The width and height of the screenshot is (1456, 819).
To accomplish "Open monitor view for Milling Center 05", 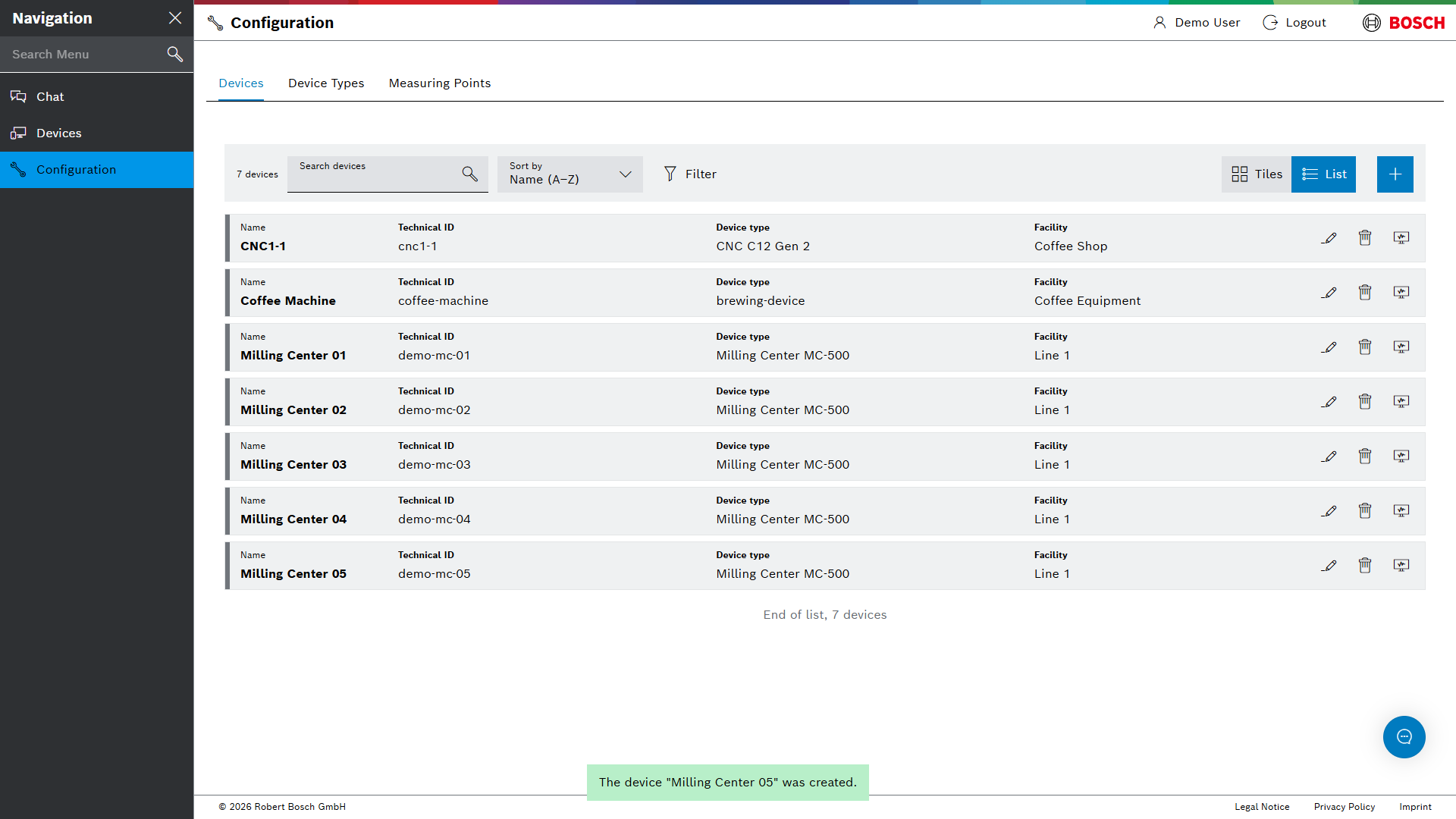I will pos(1401,566).
